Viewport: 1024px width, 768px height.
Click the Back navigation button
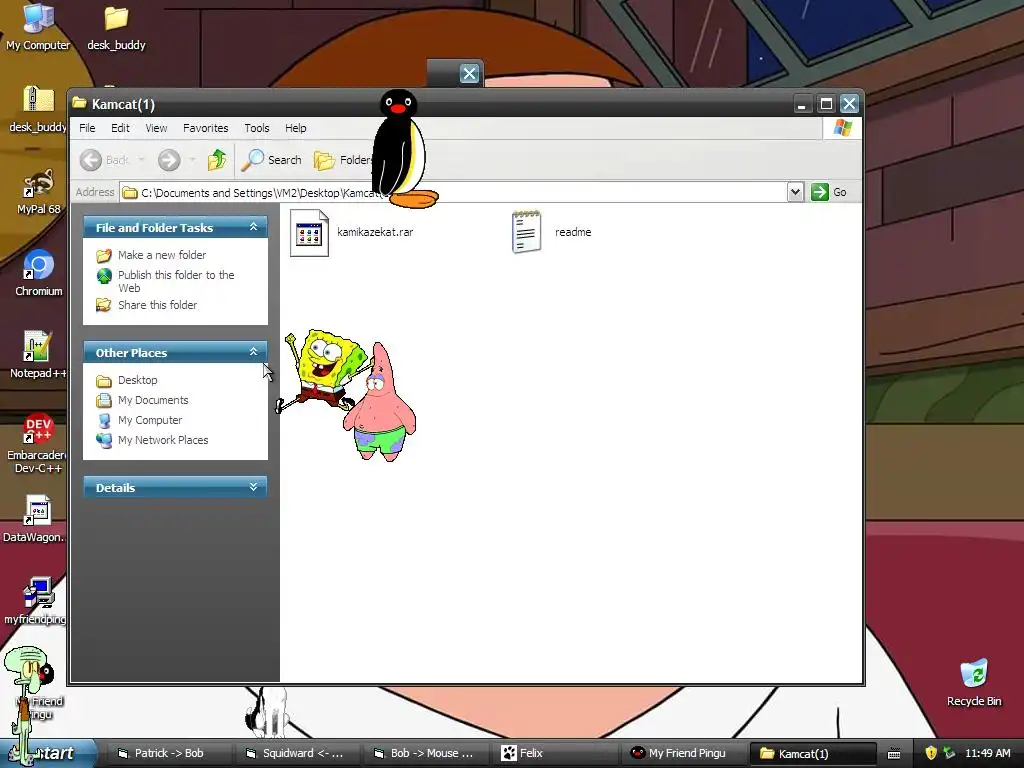[x=104, y=160]
